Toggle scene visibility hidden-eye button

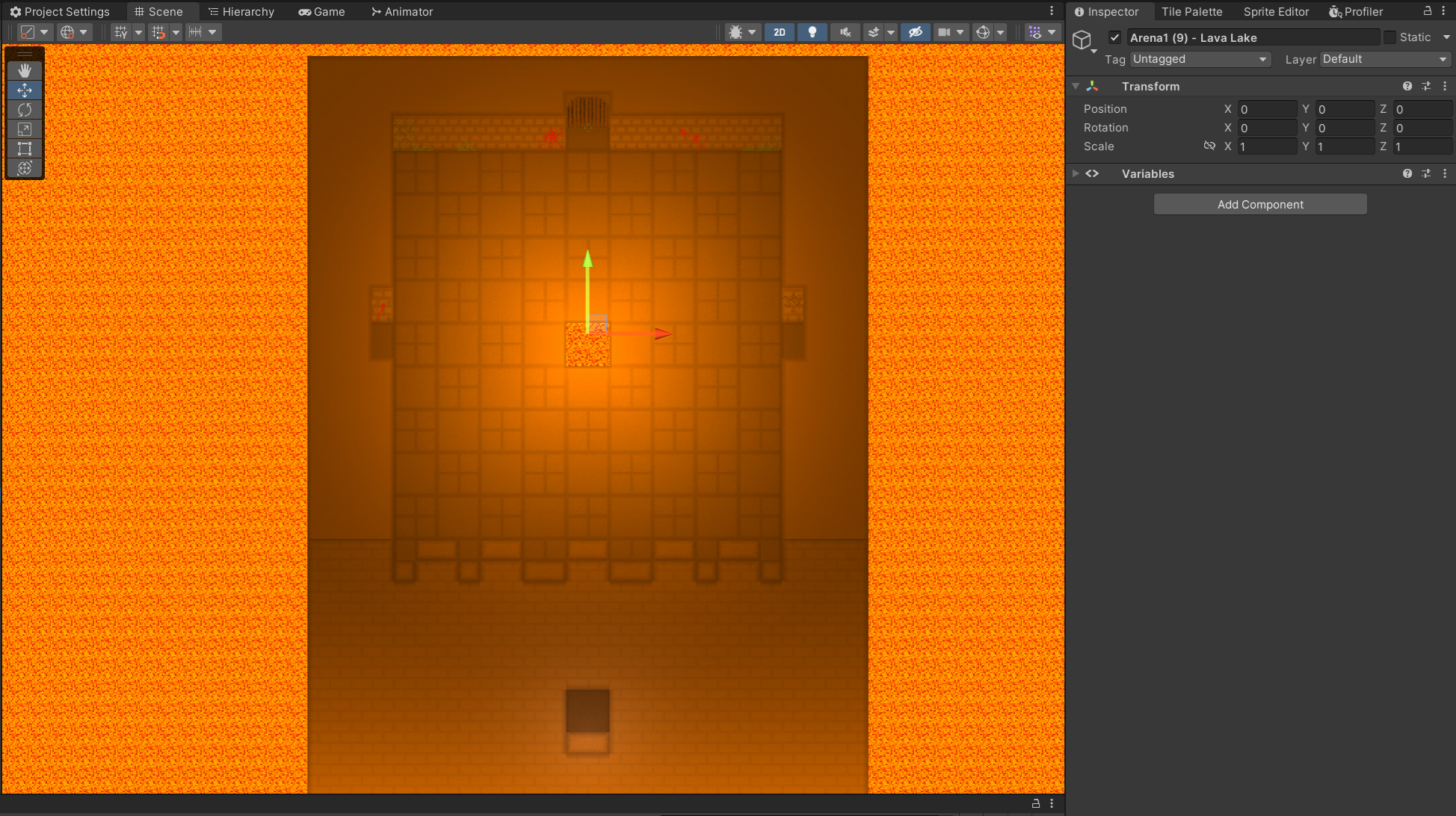click(915, 32)
